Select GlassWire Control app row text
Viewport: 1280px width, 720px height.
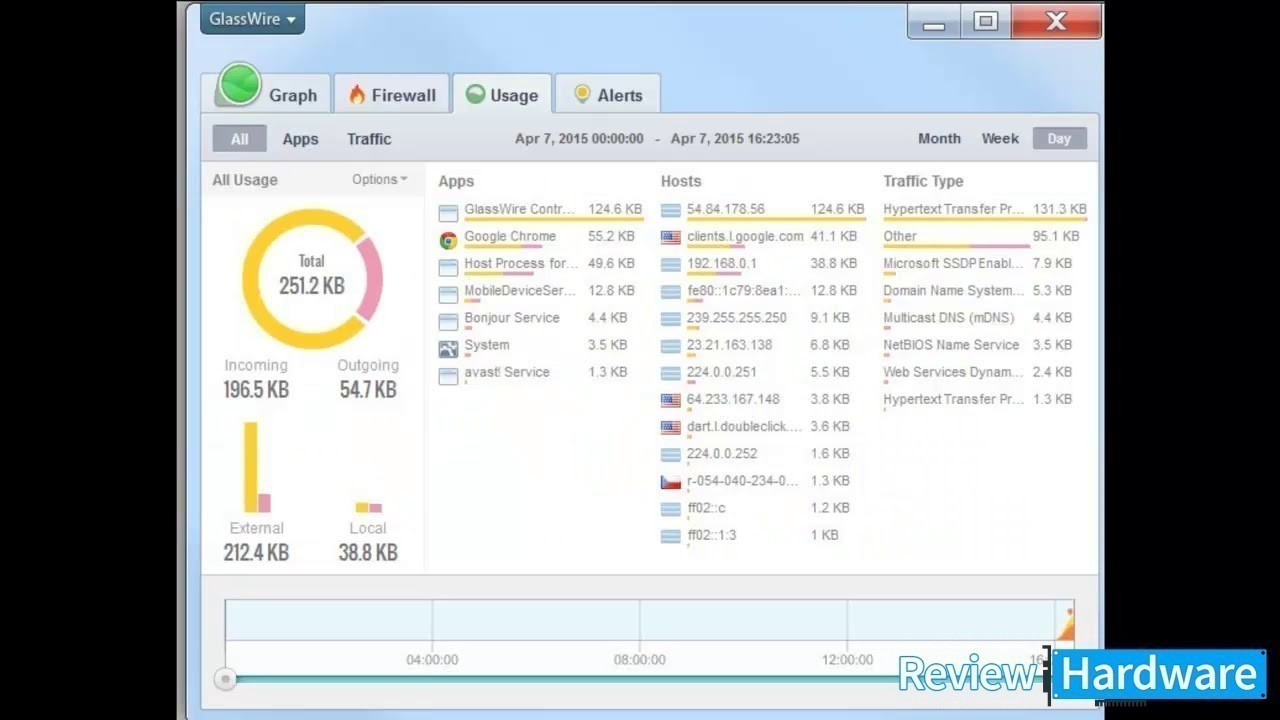[520, 209]
